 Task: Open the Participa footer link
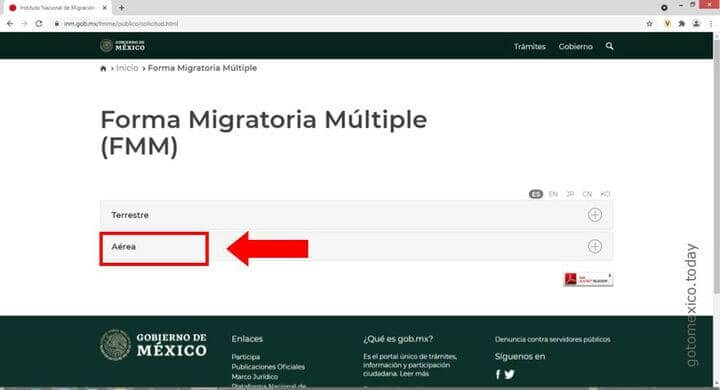coord(246,357)
